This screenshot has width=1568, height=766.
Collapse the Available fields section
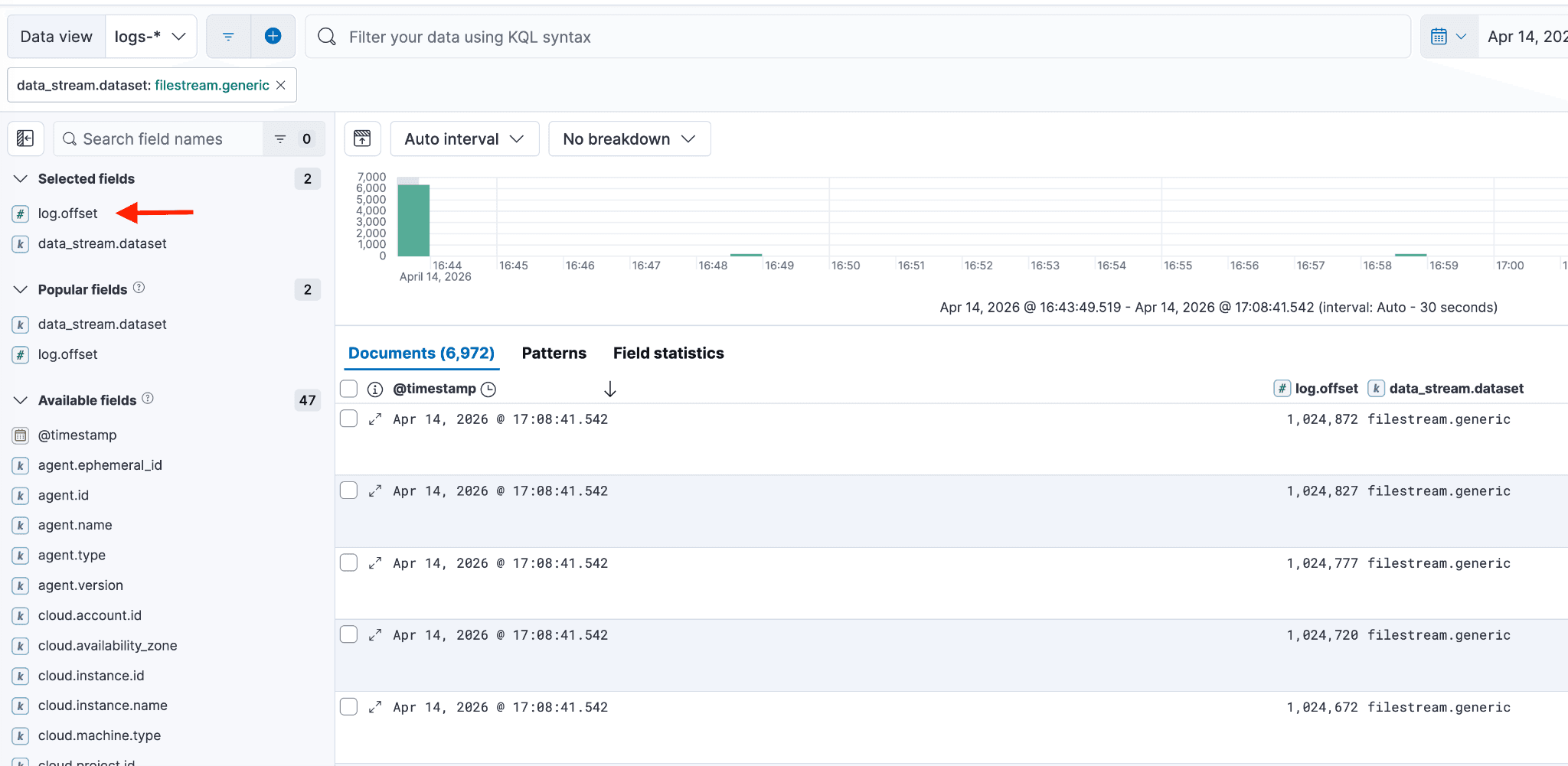click(21, 400)
